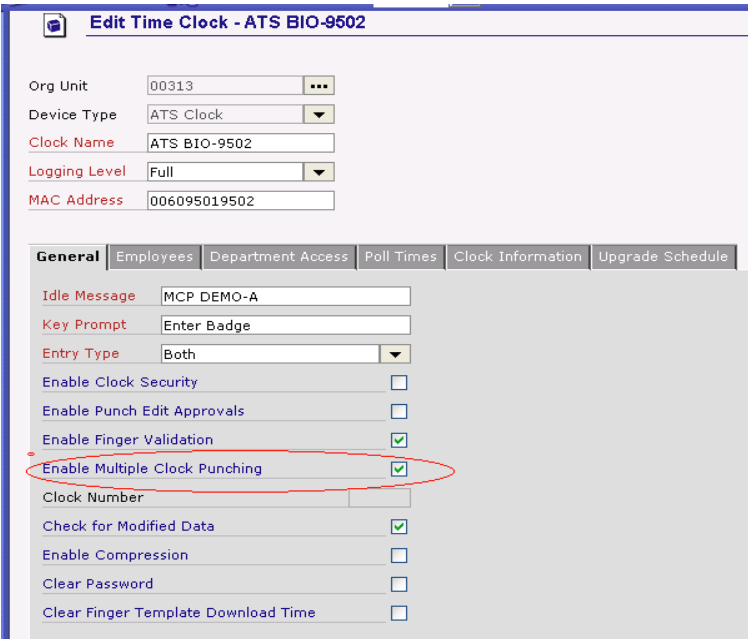
Task: Open the Department Access tab
Action: [x=279, y=257]
